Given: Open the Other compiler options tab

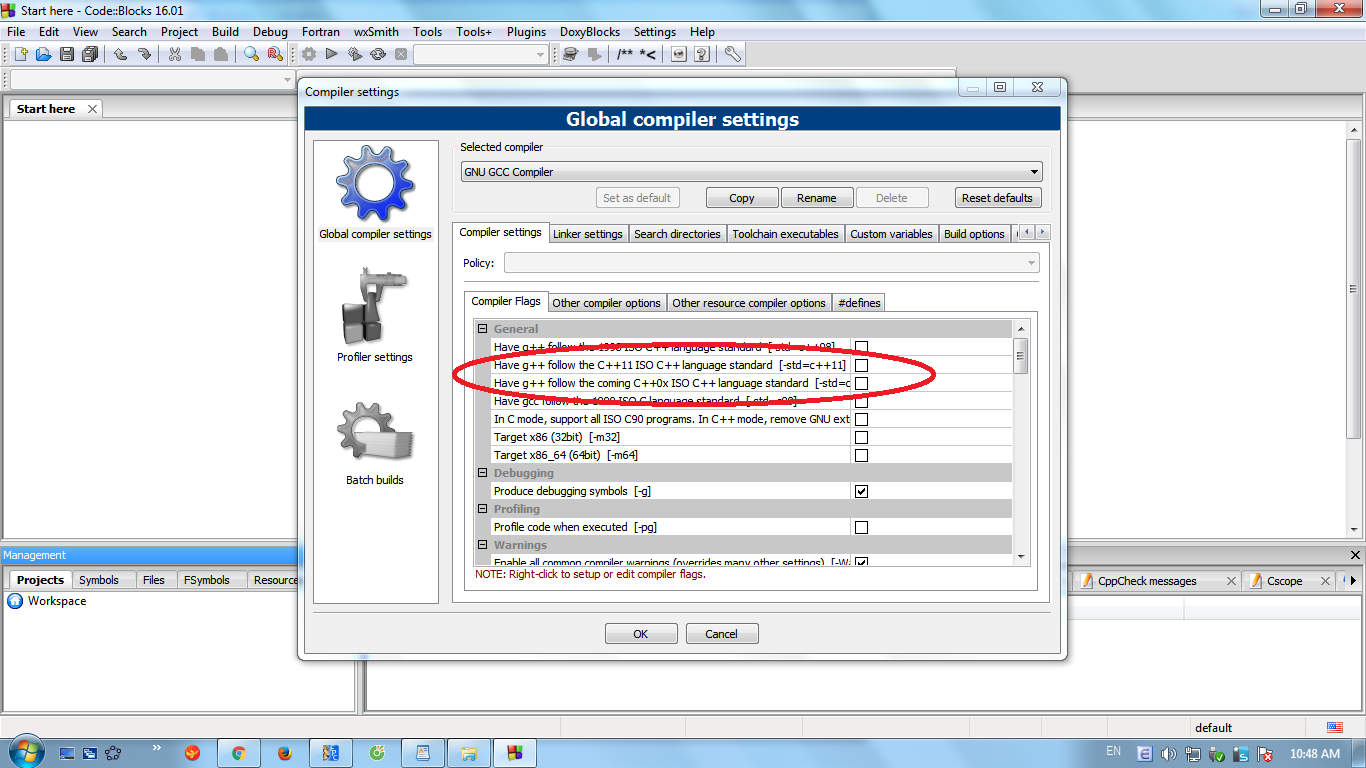Looking at the screenshot, I should [x=606, y=303].
